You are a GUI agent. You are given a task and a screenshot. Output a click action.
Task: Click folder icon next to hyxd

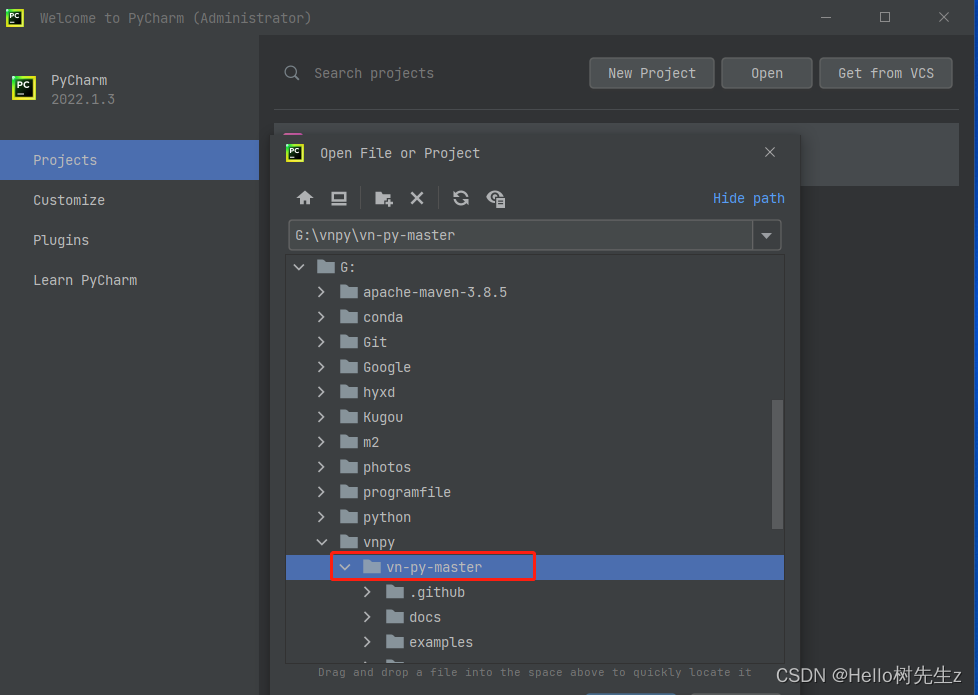pos(349,392)
